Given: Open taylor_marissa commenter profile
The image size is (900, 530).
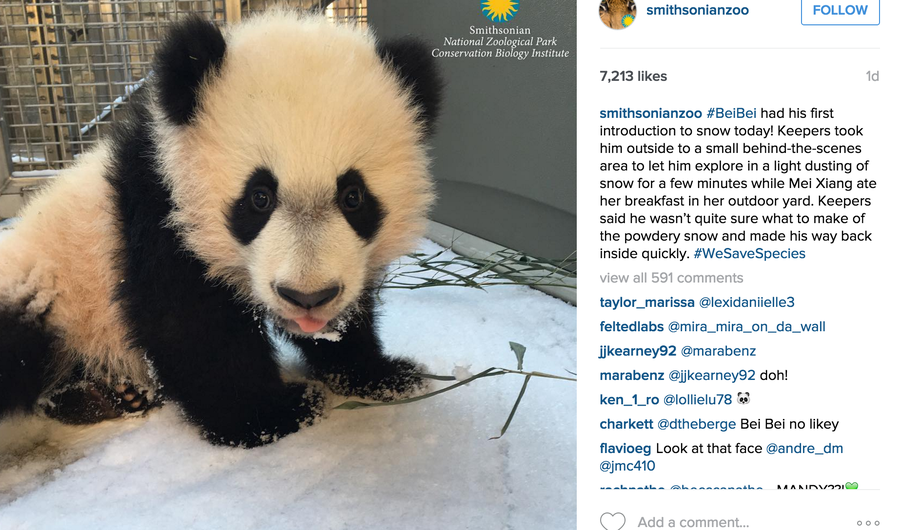Looking at the screenshot, I should (x=647, y=303).
